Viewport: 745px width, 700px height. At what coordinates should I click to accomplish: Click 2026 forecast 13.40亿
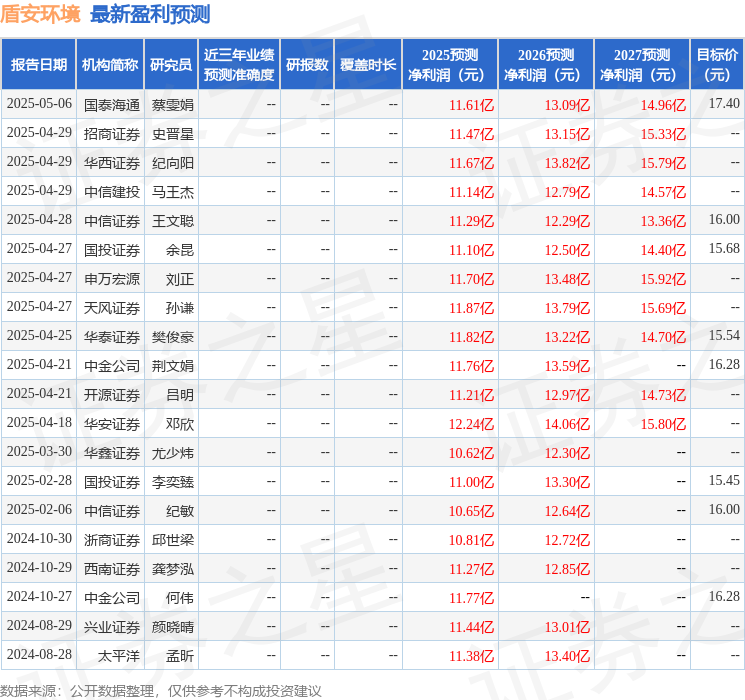[x=567, y=656]
